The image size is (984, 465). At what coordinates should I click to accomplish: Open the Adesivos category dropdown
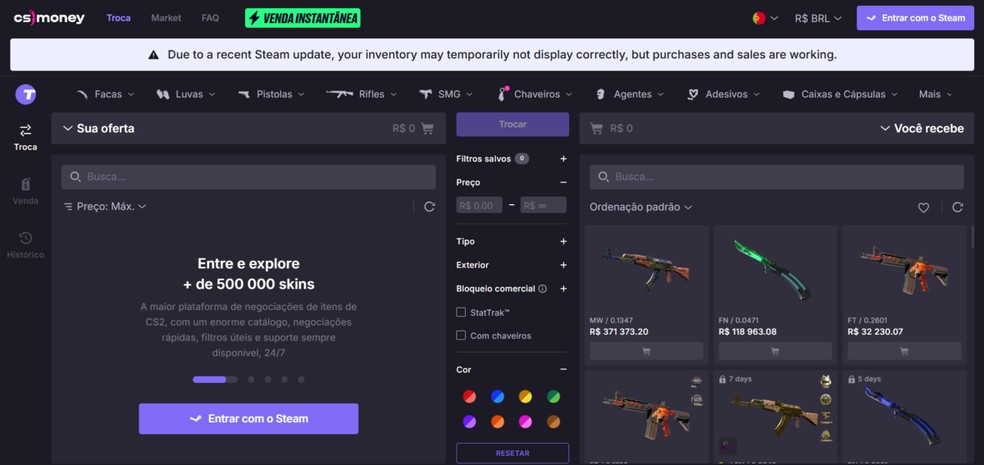pyautogui.click(x=724, y=94)
